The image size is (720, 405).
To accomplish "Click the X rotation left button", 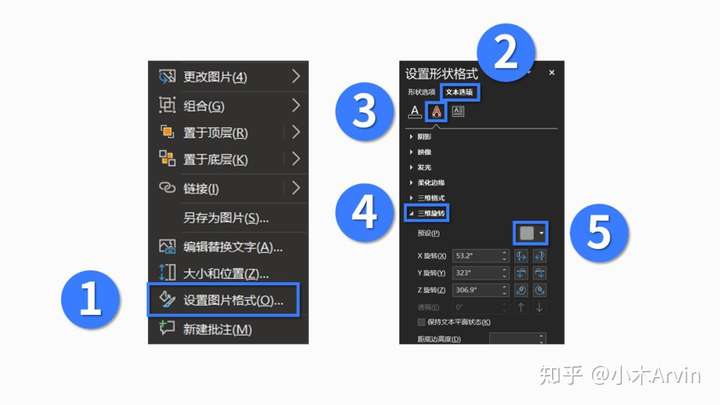I will pos(521,256).
